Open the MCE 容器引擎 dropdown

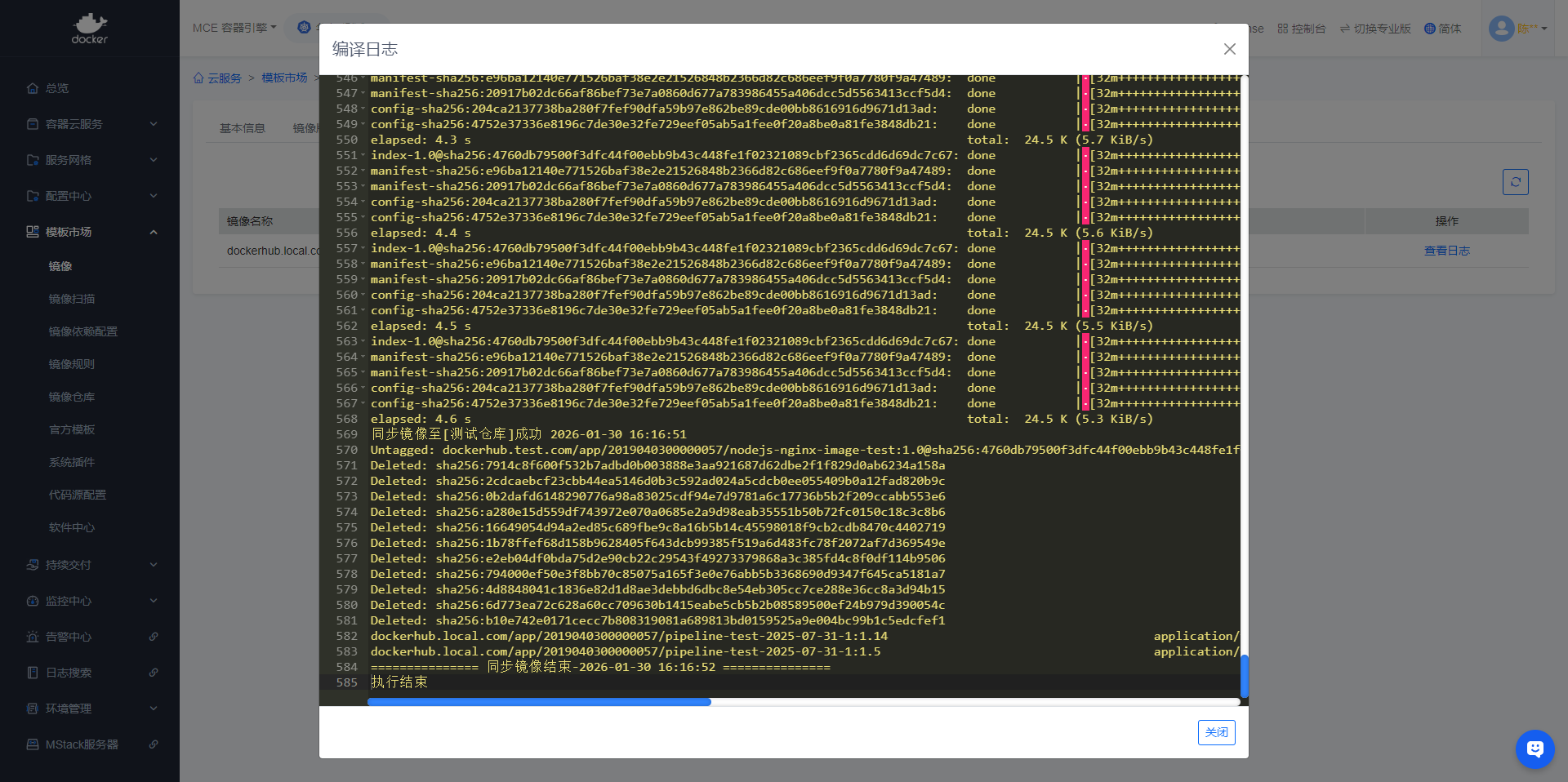pyautogui.click(x=234, y=28)
